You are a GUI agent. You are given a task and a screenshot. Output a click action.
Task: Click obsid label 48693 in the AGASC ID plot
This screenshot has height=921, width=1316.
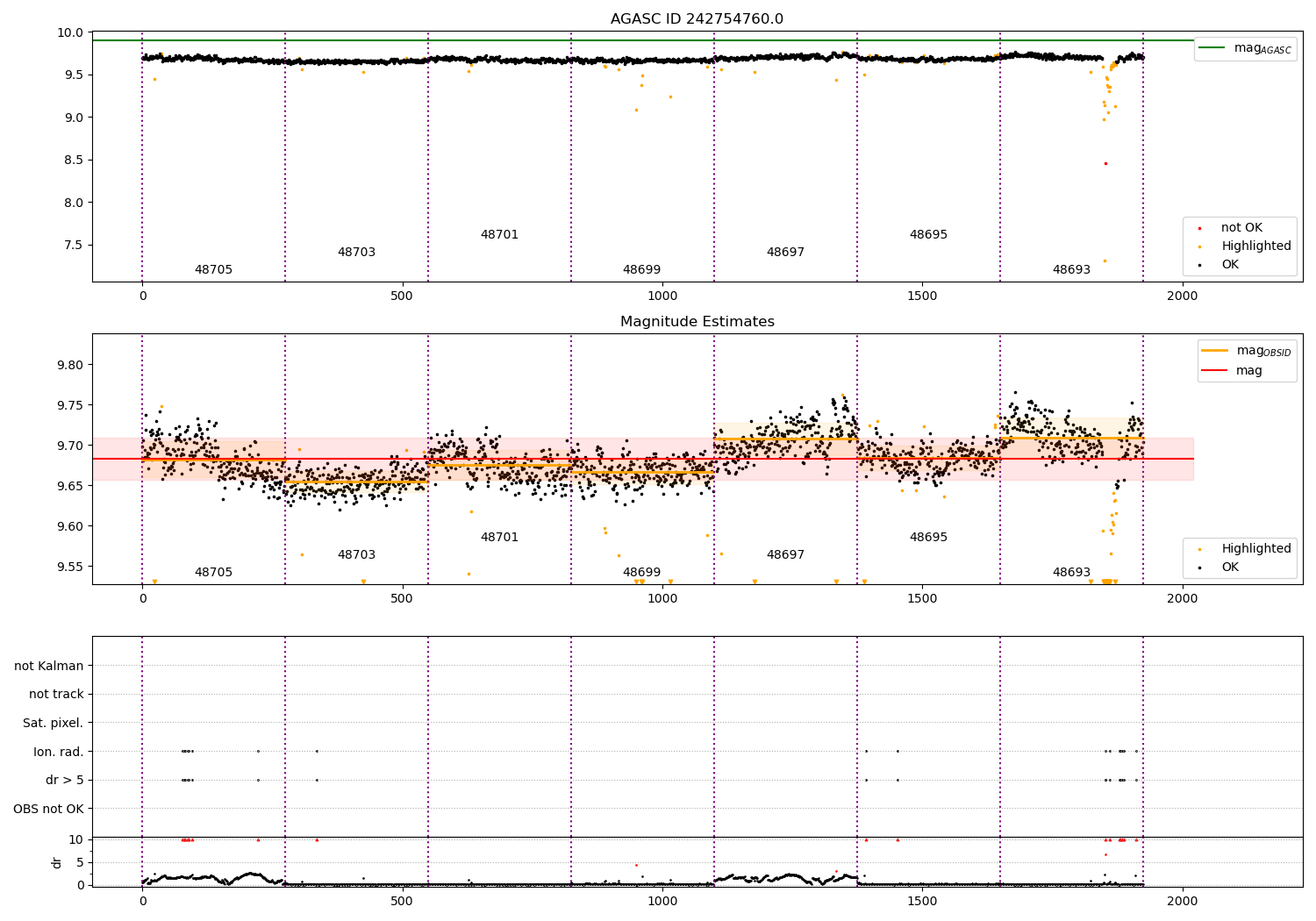1071,270
